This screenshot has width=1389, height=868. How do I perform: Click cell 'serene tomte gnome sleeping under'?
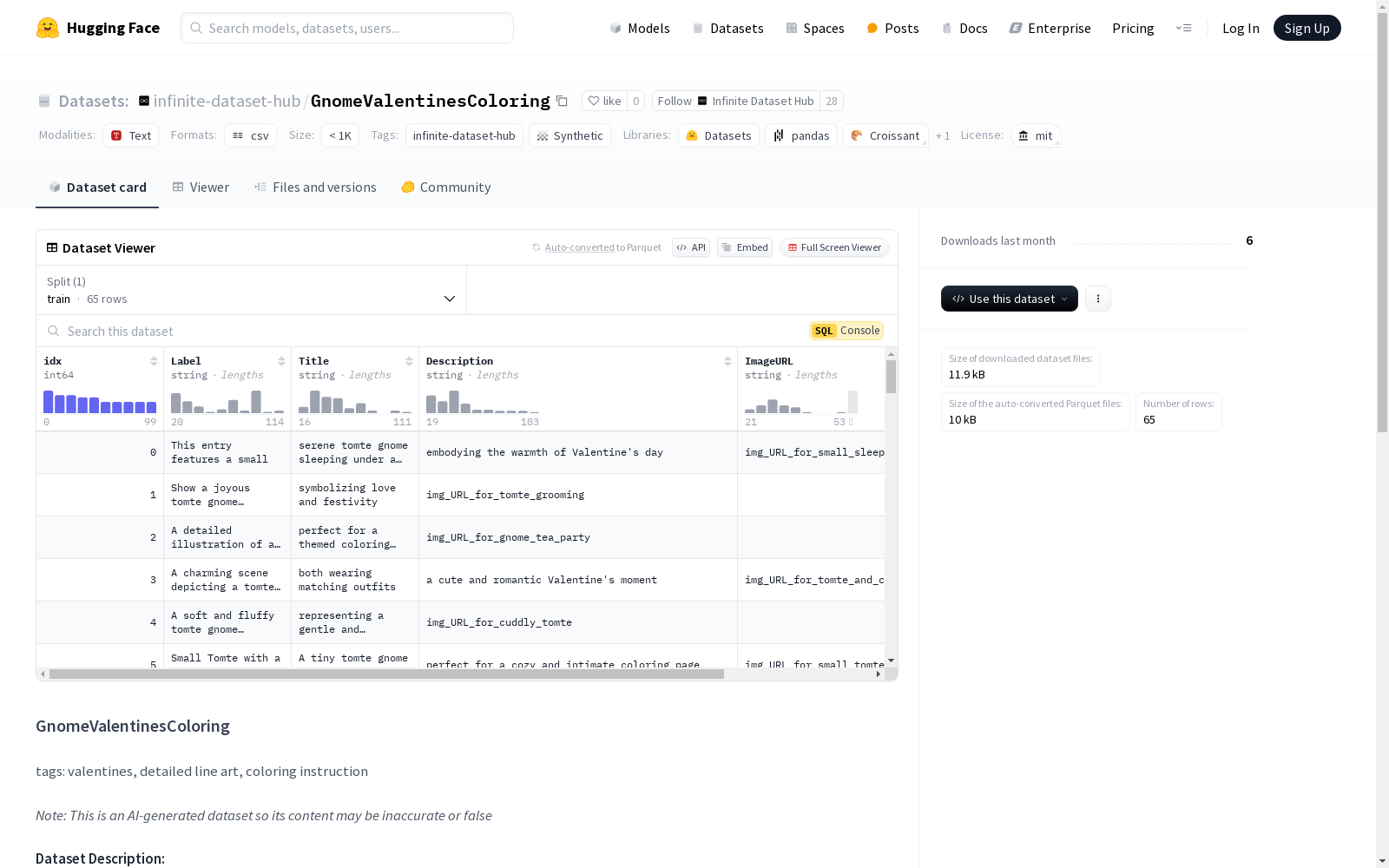click(x=355, y=452)
